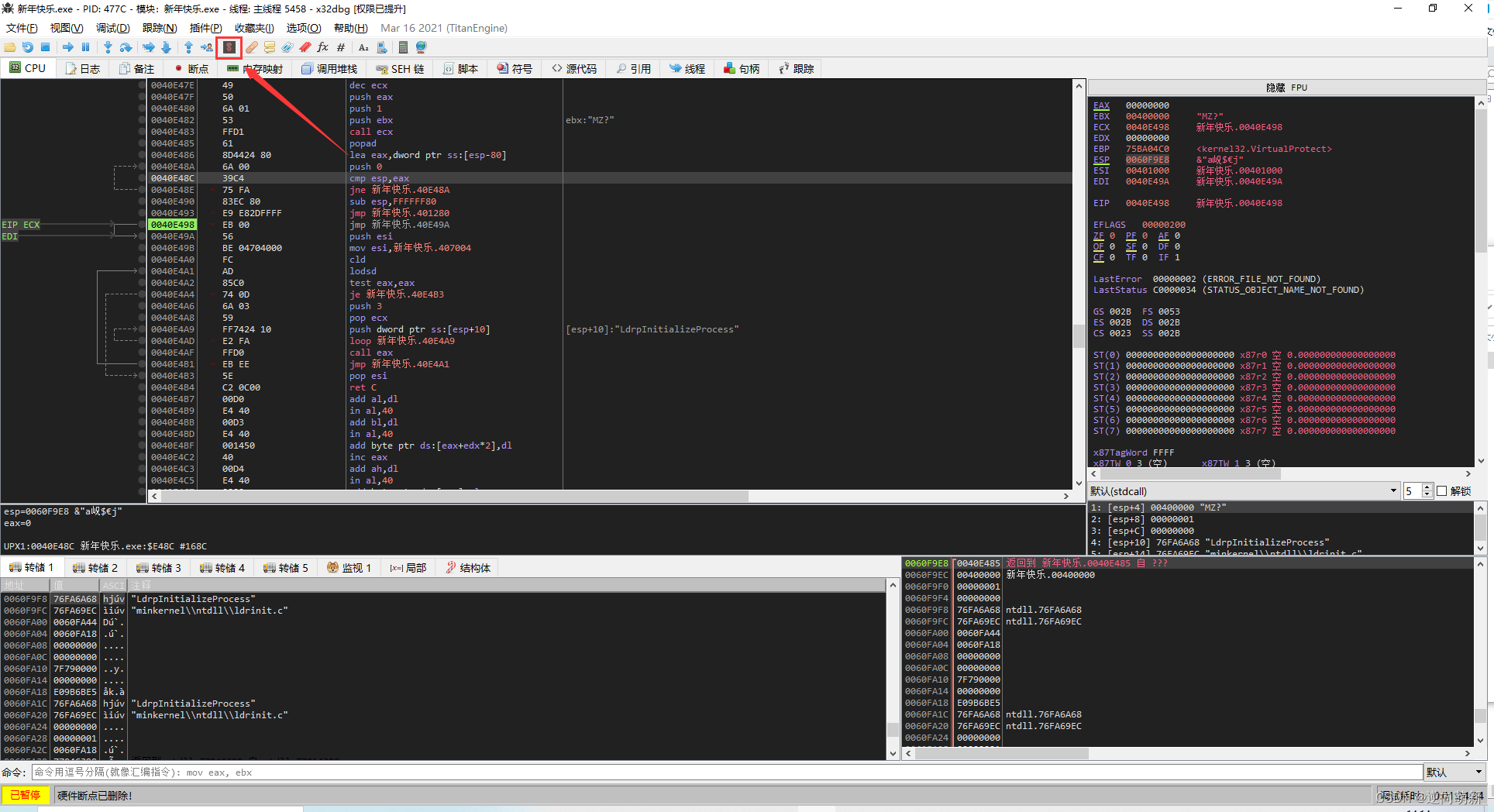Toggle the PF flag value

[x=1145, y=236]
